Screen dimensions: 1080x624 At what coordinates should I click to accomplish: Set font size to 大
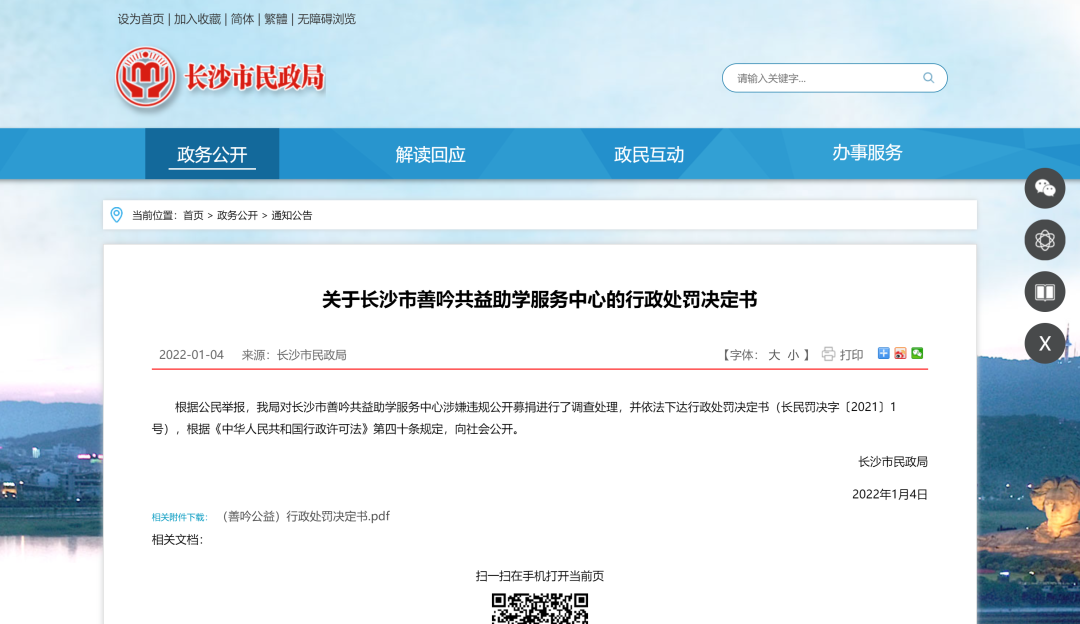(774, 355)
